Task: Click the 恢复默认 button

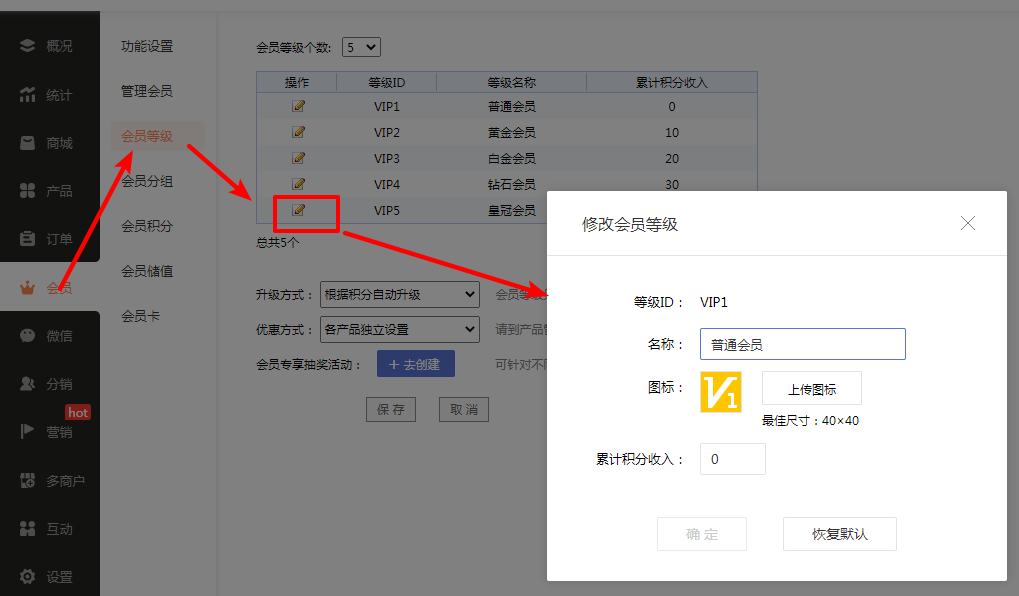Action: point(839,534)
